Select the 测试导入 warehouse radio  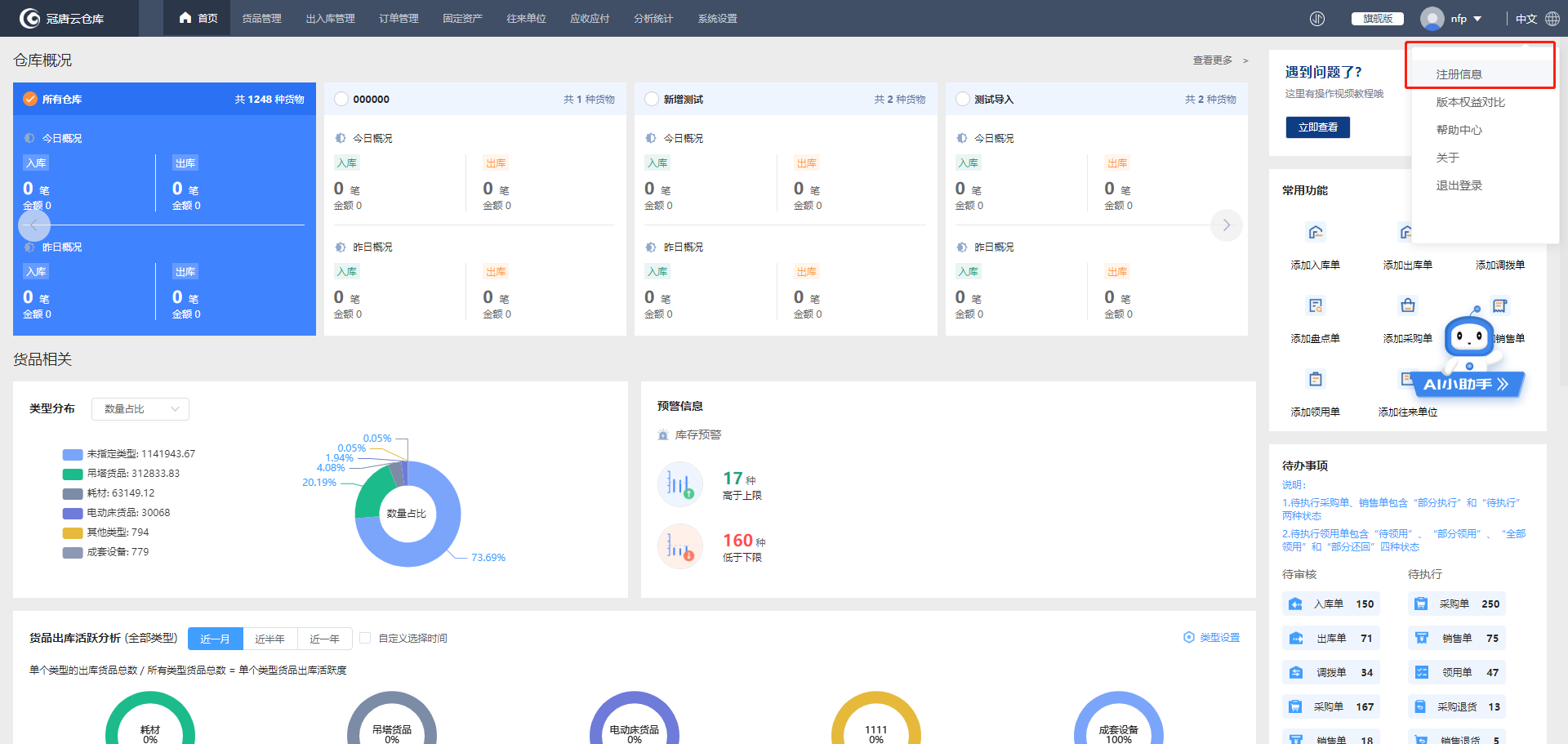(x=962, y=99)
